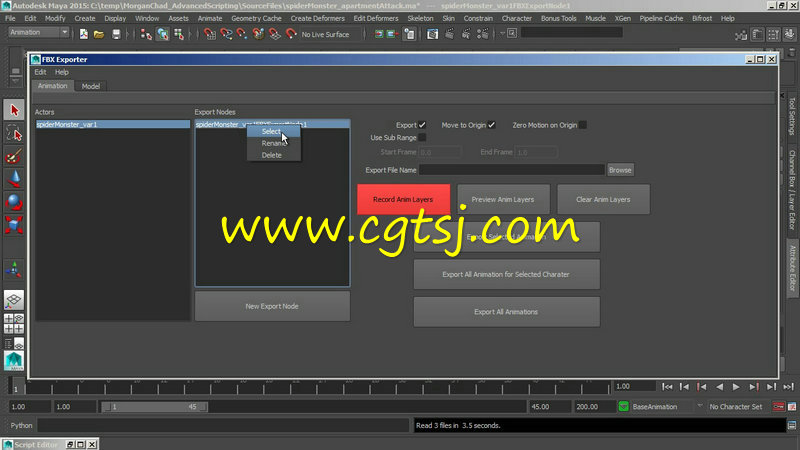Click the play forwards button
This screenshot has height=450, width=800.
[x=736, y=387]
